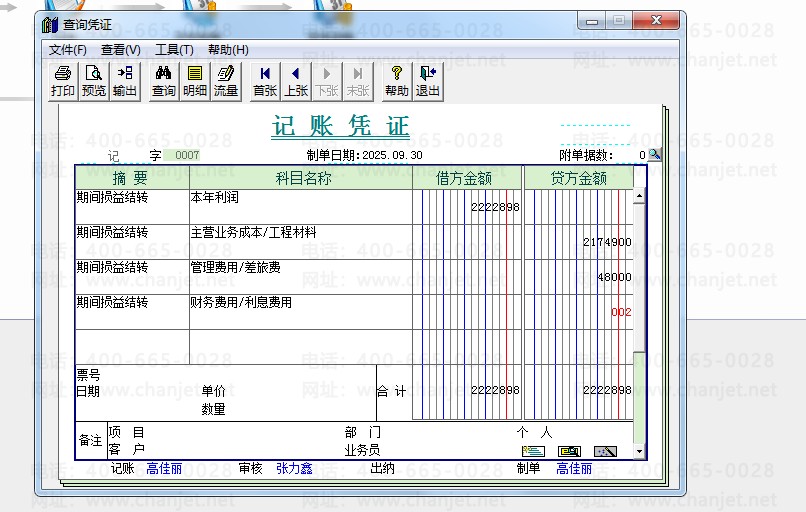Image resolution: width=806 pixels, height=512 pixels.
Task: Click the bookkeeper name 高佳丽 after 记账
Action: pos(164,468)
